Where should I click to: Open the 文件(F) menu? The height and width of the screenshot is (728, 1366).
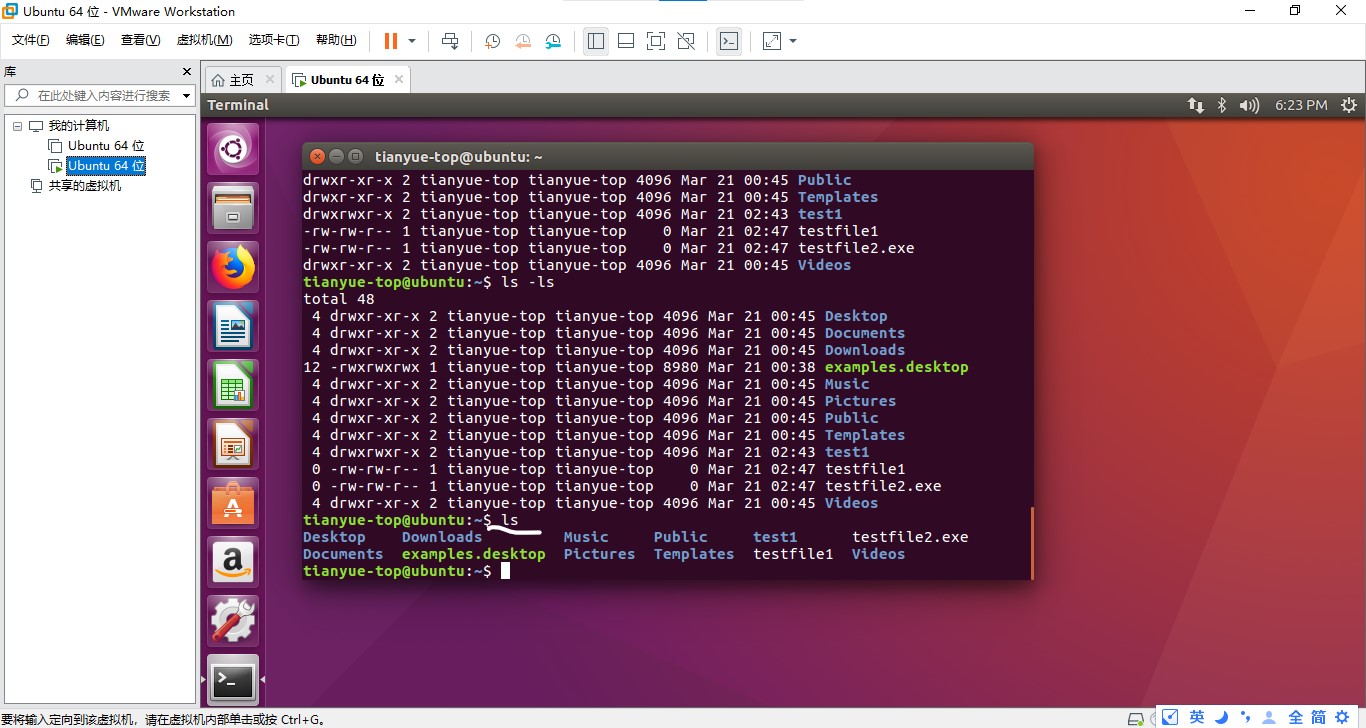point(30,40)
